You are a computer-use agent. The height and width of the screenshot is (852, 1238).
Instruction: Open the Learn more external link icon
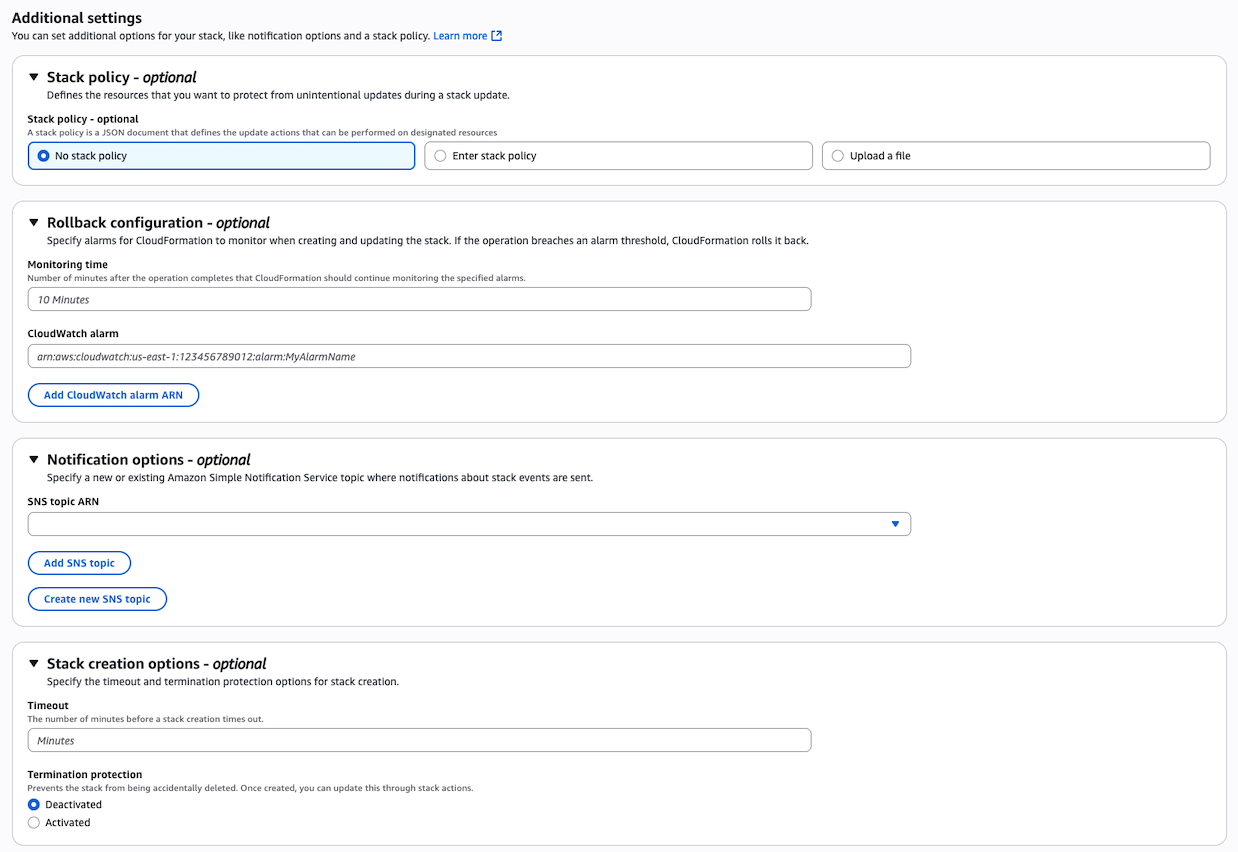pos(495,35)
